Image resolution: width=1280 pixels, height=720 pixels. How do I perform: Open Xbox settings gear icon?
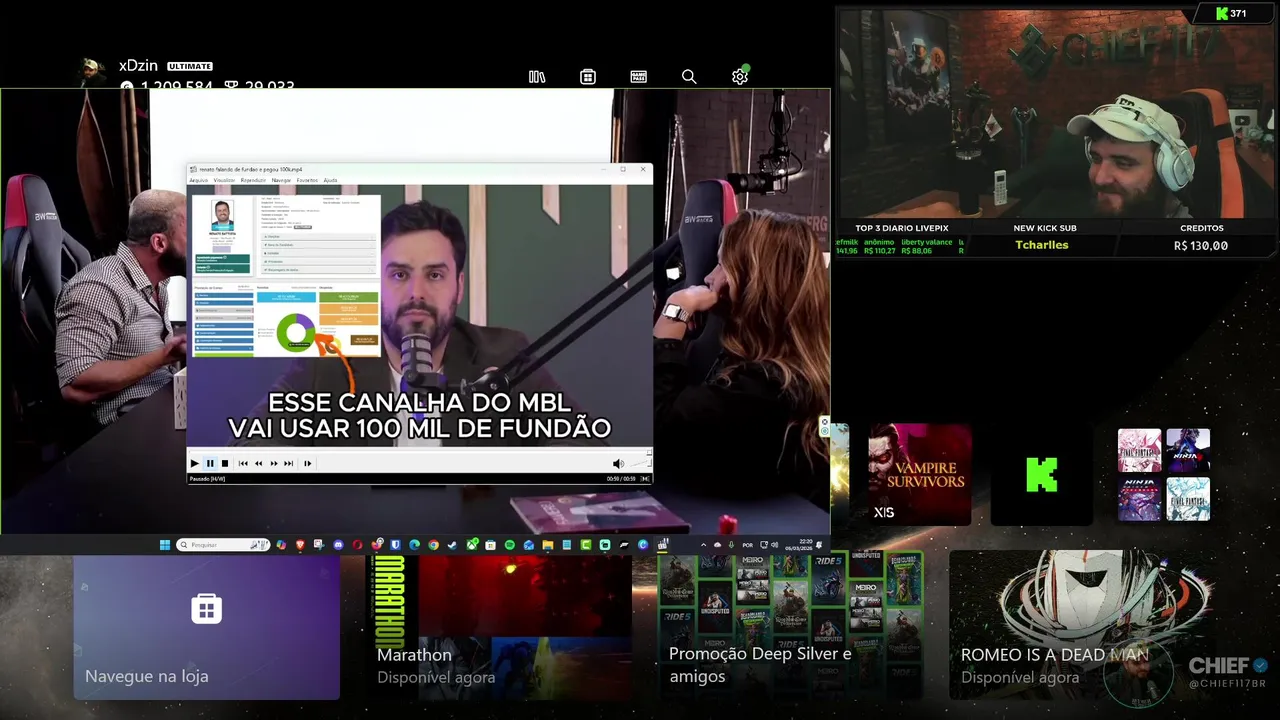(x=740, y=77)
